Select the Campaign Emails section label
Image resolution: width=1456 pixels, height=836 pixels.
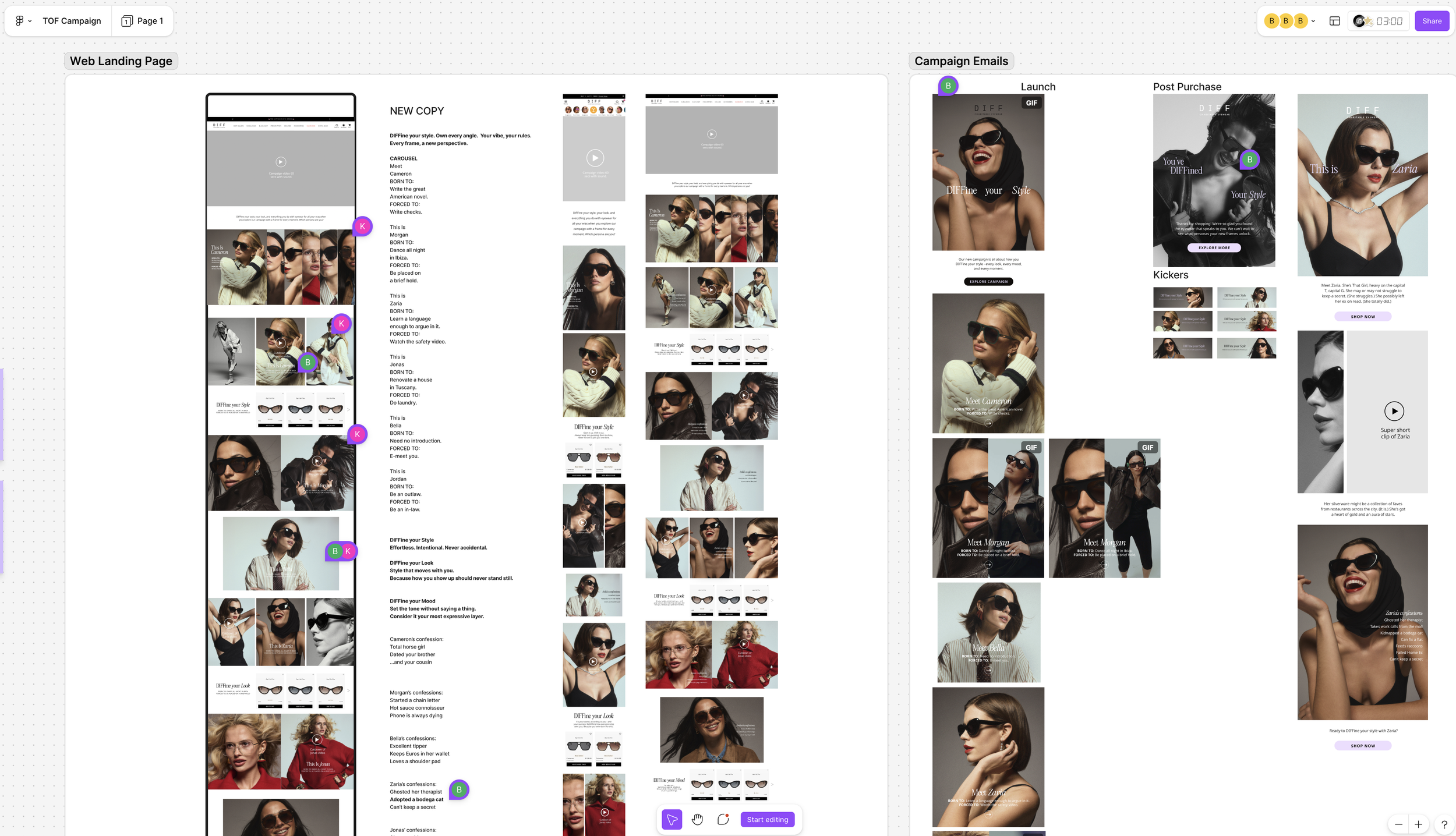961,61
